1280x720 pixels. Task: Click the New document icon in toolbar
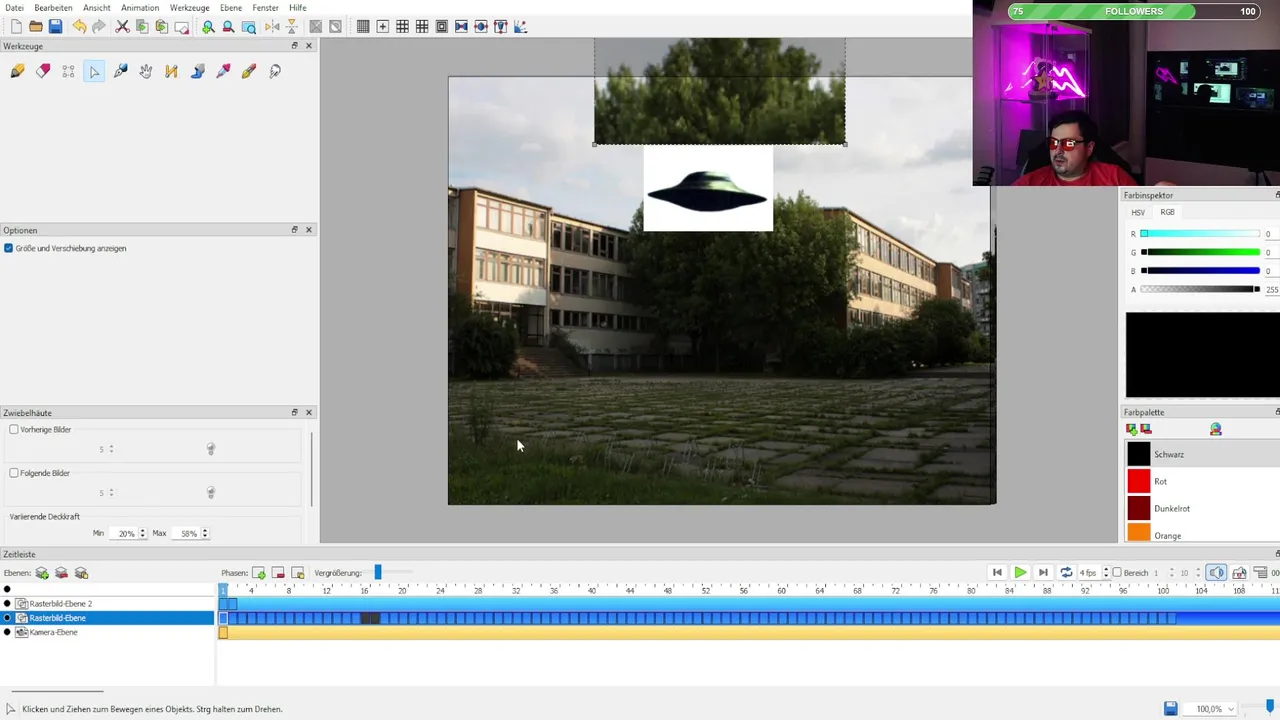pos(16,27)
